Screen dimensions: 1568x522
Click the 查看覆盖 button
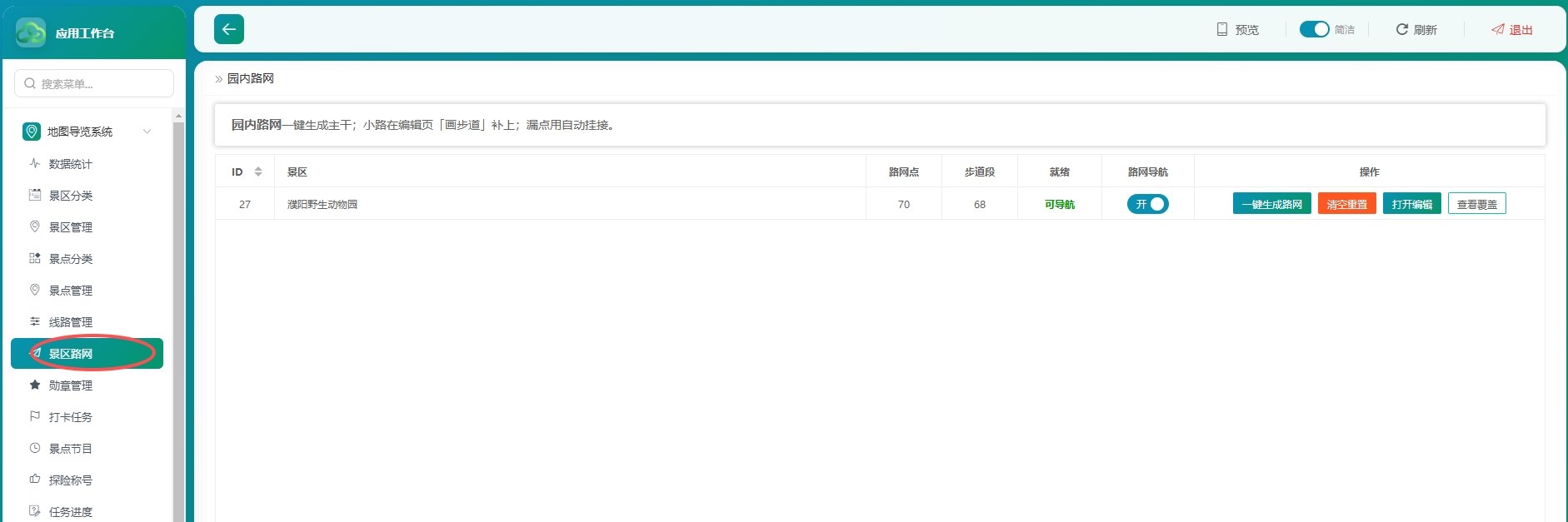pos(1477,204)
